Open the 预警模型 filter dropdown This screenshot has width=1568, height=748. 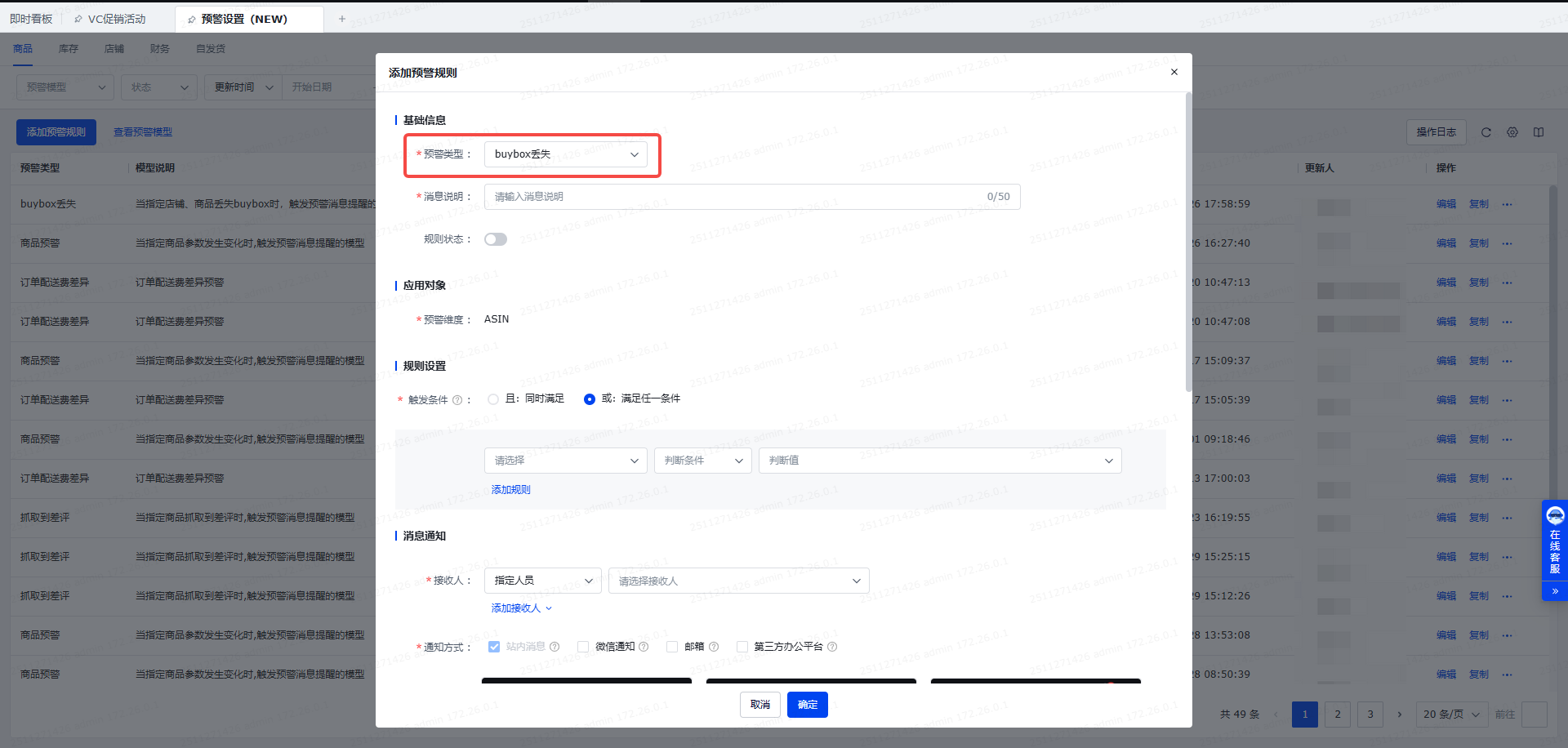click(65, 87)
